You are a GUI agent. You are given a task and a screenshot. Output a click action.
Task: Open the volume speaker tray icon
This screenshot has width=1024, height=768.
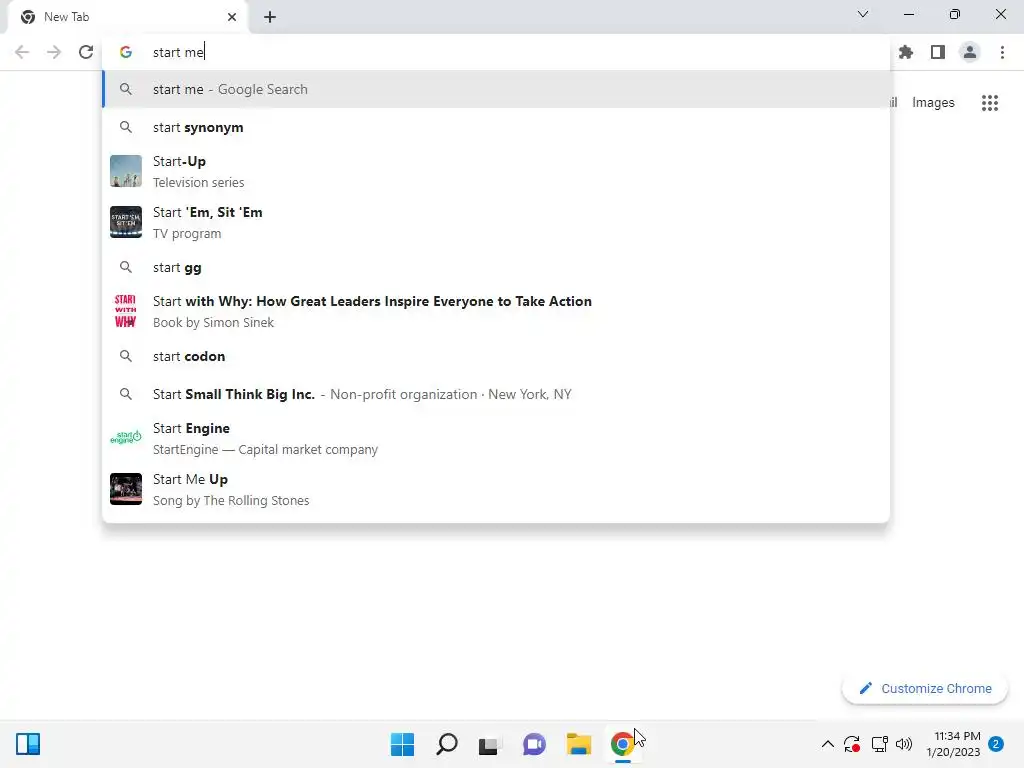[904, 744]
